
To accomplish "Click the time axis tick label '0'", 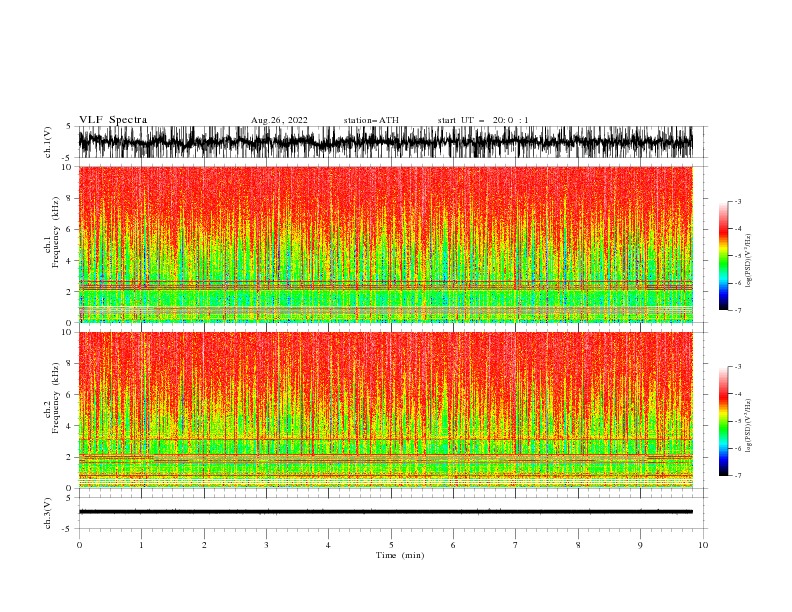I will [79, 545].
